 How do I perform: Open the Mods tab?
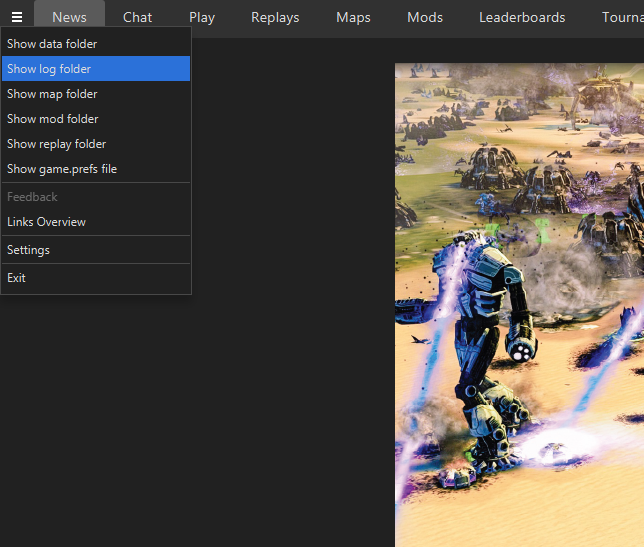pyautogui.click(x=425, y=17)
